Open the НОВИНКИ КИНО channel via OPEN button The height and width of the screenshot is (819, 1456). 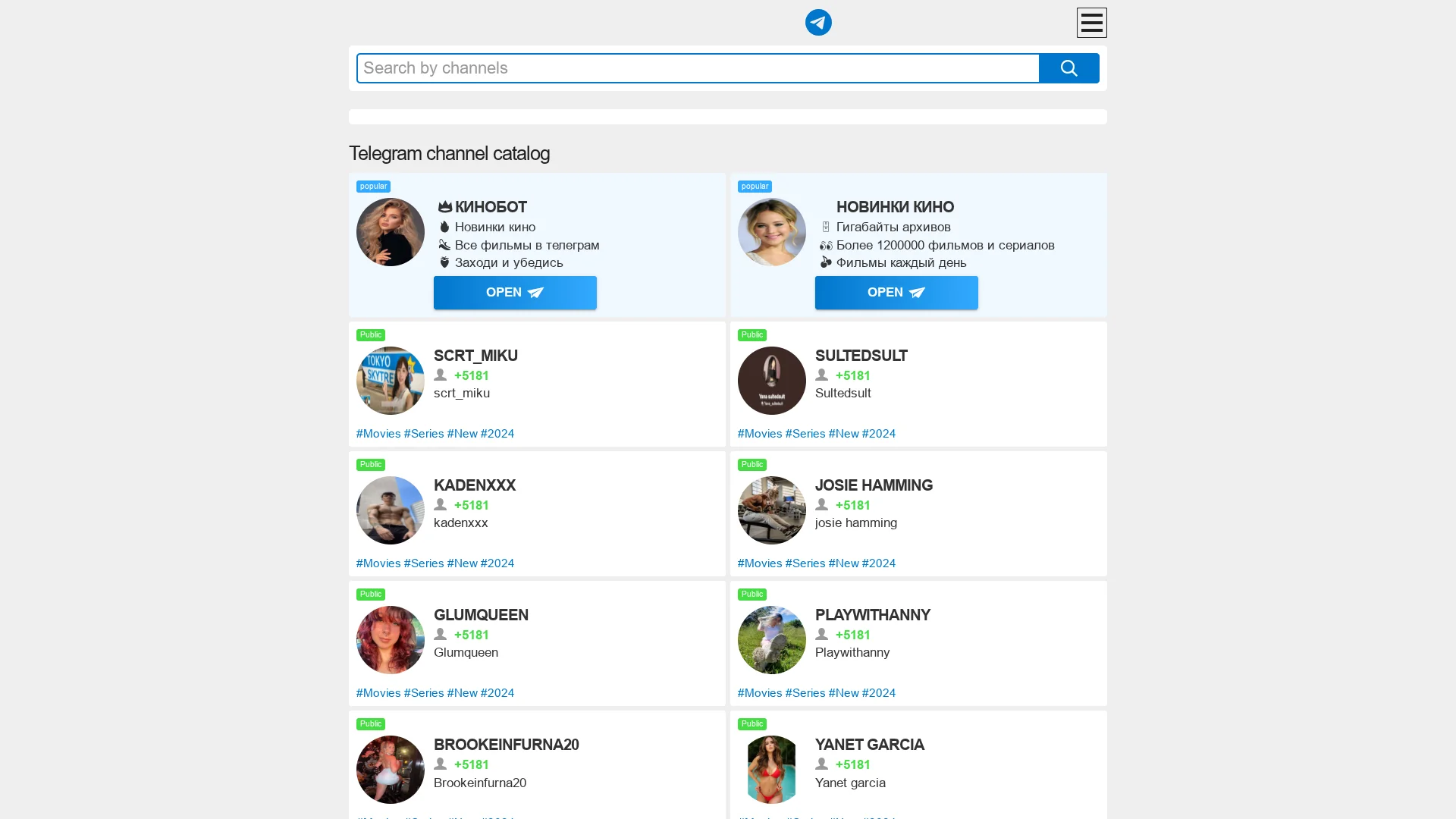(896, 293)
